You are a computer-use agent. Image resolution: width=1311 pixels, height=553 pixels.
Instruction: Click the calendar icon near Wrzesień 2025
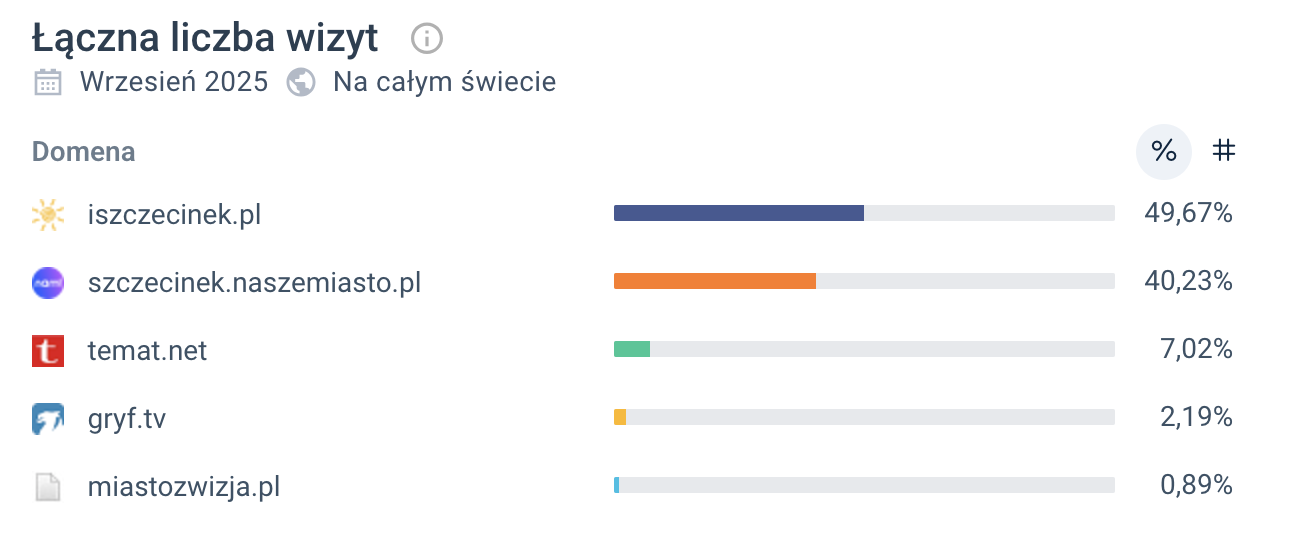tap(48, 82)
